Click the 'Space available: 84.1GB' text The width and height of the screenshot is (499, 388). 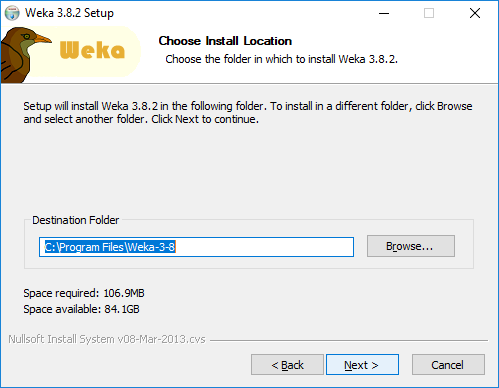pyautogui.click(x=81, y=309)
